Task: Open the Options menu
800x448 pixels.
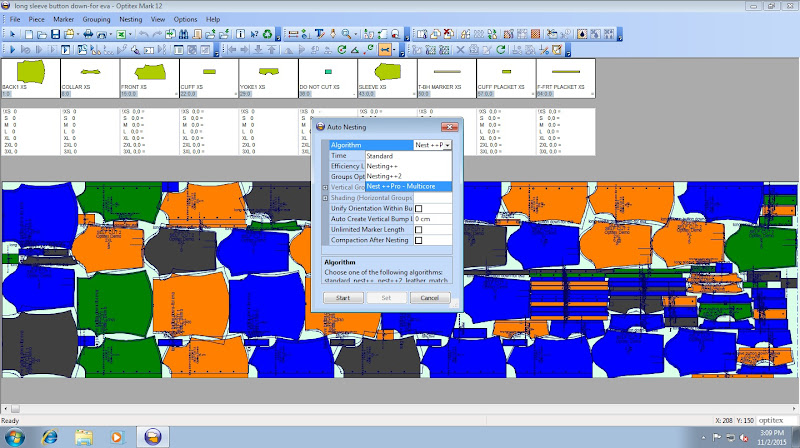Action: pyautogui.click(x=185, y=19)
